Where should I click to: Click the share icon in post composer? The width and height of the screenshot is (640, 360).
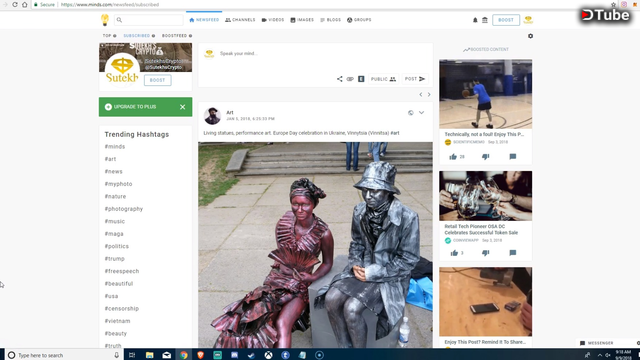(340, 79)
